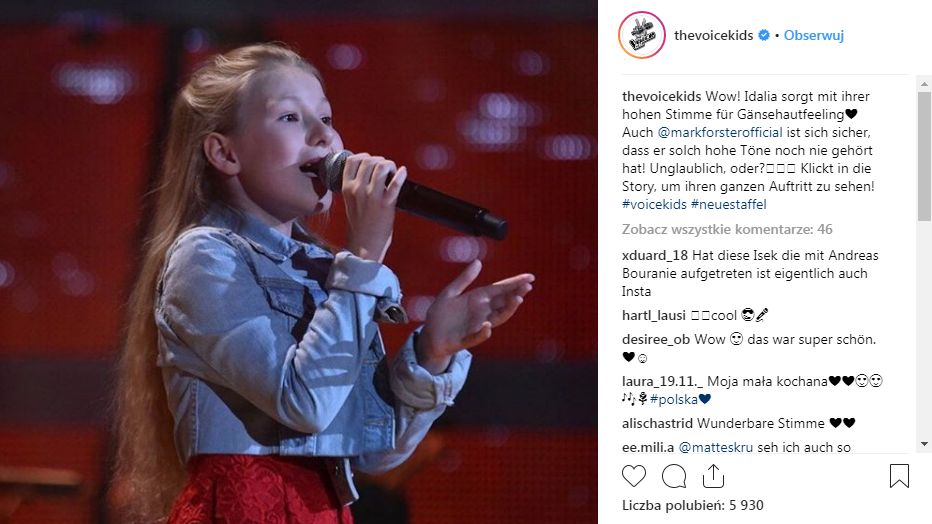View likes count 5 930

tap(692, 506)
